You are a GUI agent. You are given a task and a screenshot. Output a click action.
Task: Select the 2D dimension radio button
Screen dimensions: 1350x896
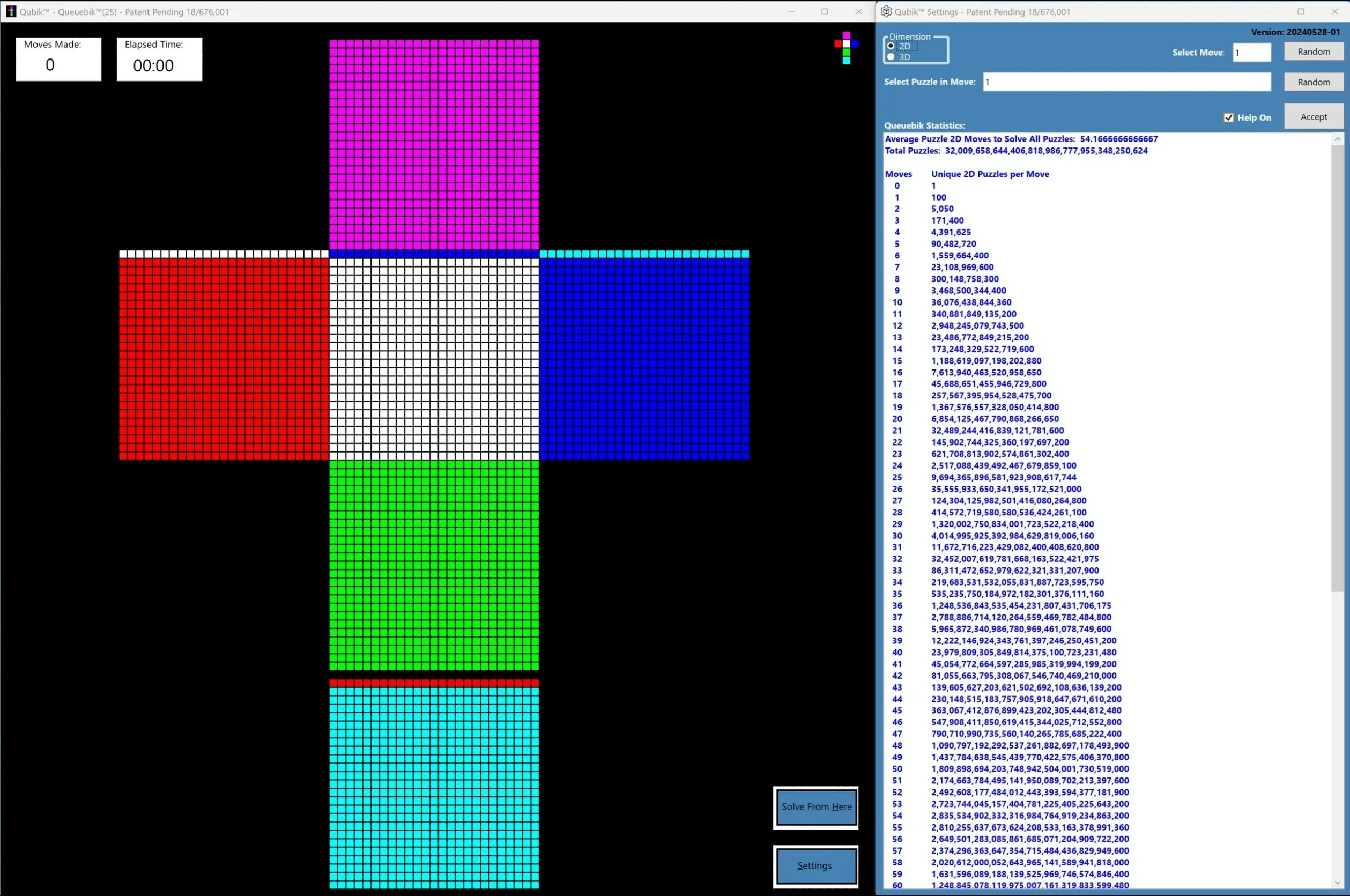[891, 46]
